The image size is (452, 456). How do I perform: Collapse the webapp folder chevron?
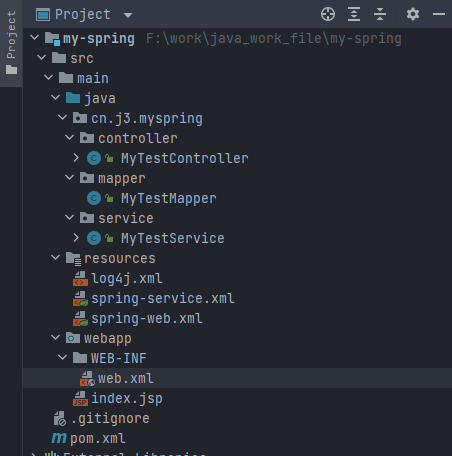[55, 337]
